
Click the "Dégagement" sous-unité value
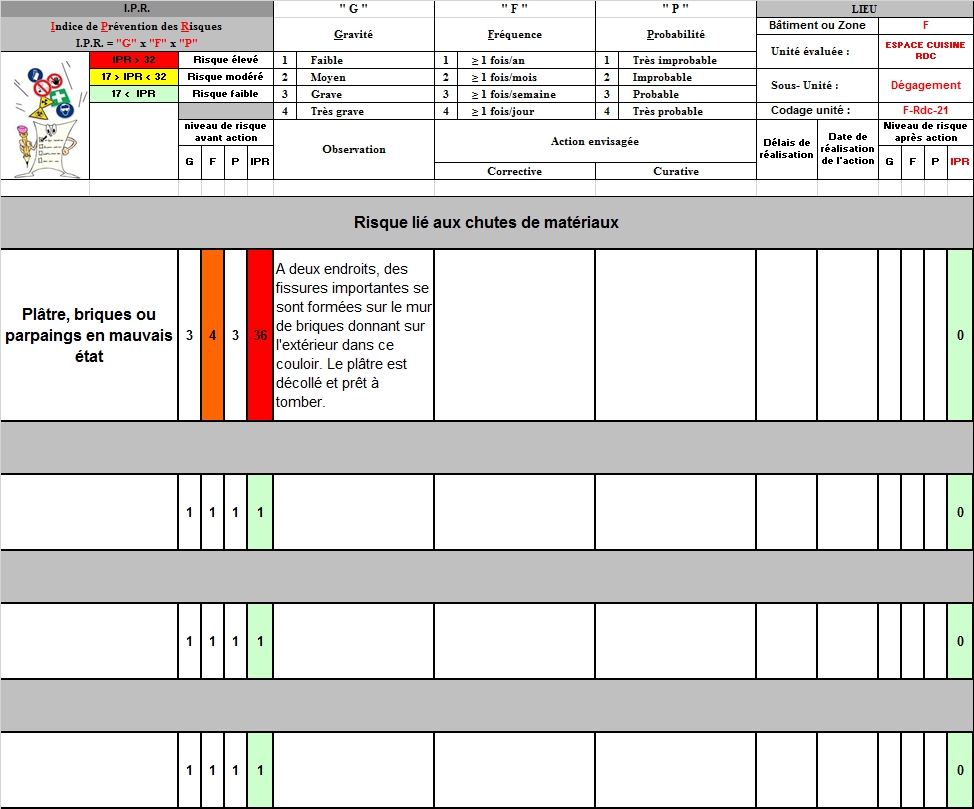point(925,85)
